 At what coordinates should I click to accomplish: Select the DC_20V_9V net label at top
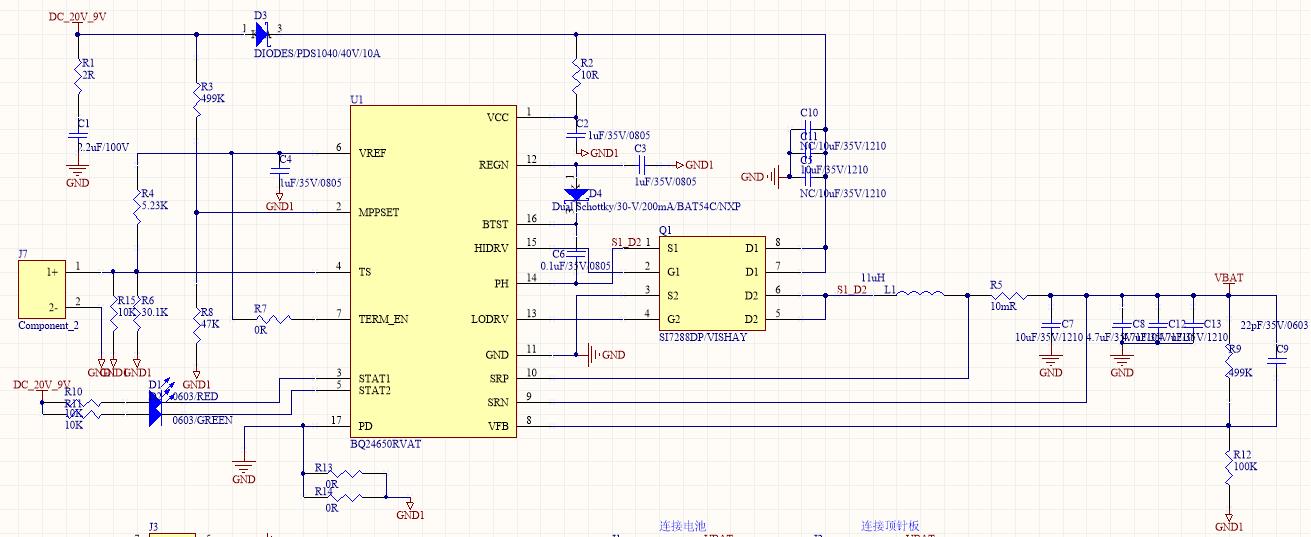(78, 17)
